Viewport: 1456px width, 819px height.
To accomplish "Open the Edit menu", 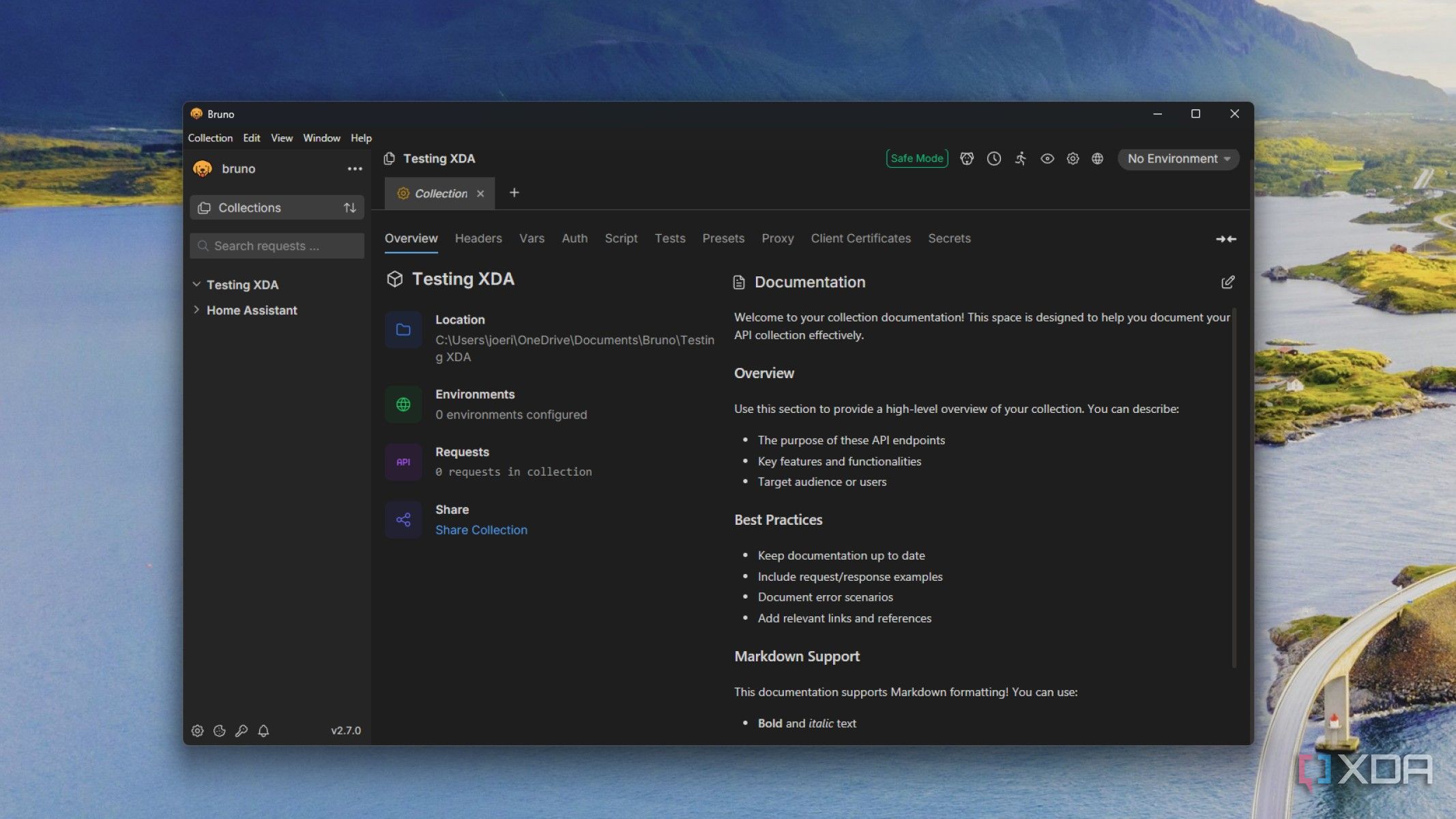I will [x=251, y=138].
